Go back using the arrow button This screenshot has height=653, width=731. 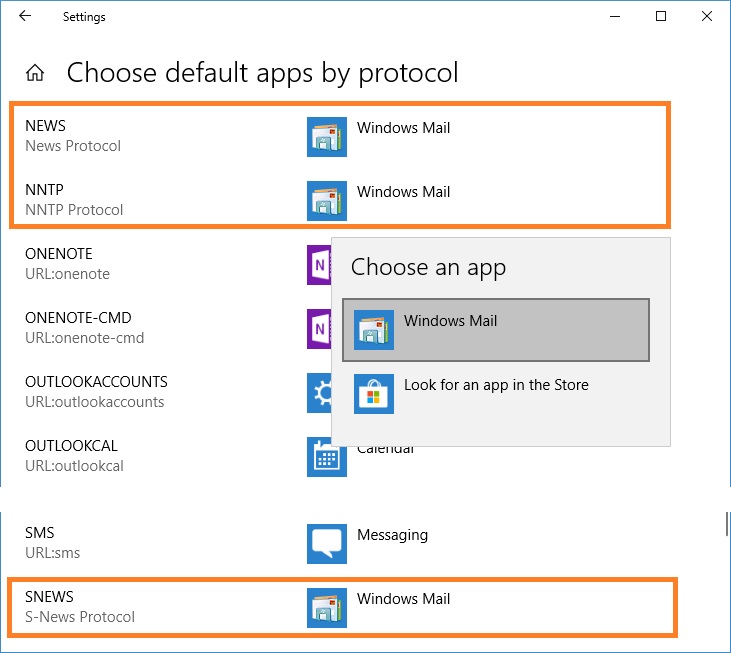(25, 16)
